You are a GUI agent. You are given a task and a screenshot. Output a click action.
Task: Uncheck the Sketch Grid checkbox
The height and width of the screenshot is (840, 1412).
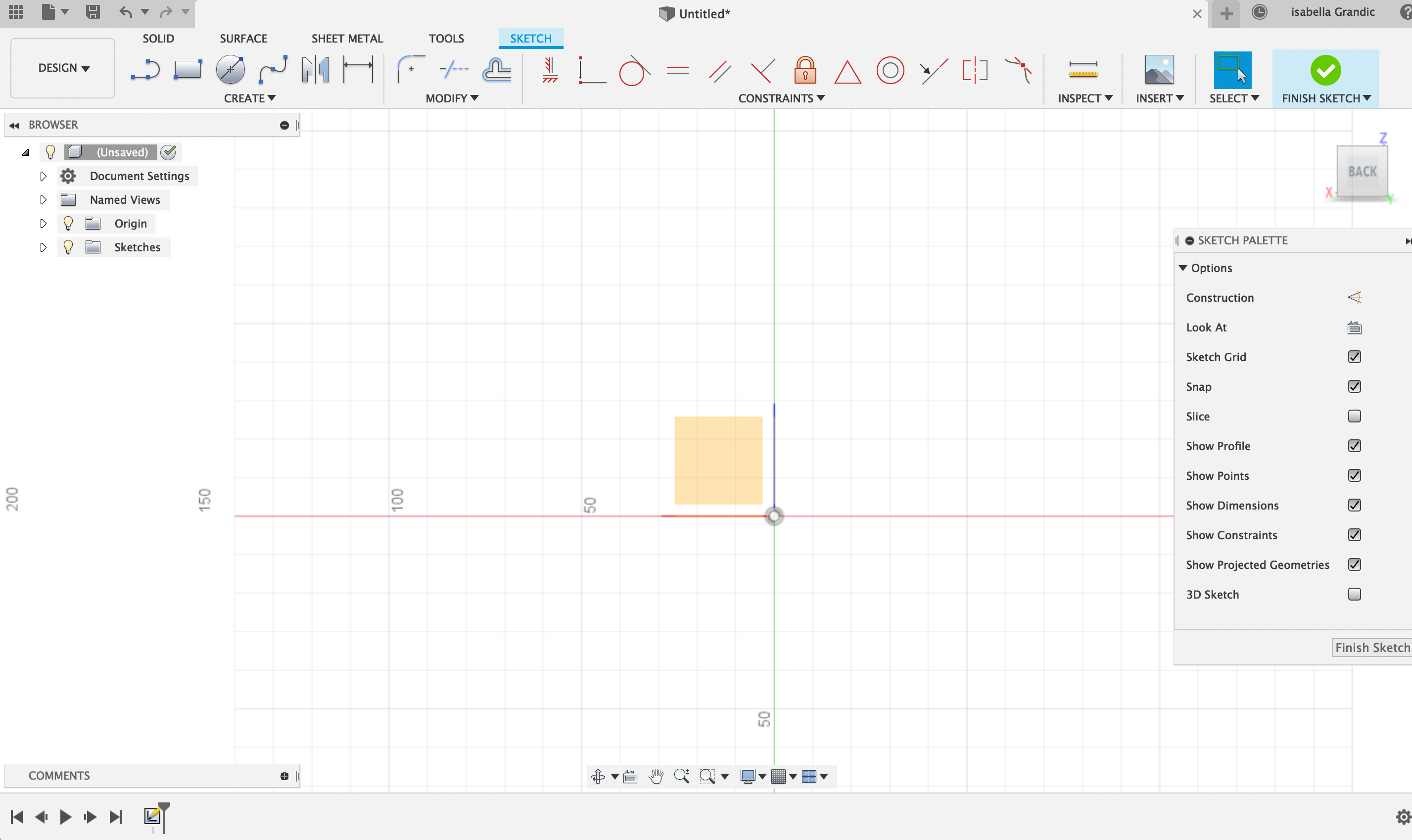pyautogui.click(x=1354, y=357)
